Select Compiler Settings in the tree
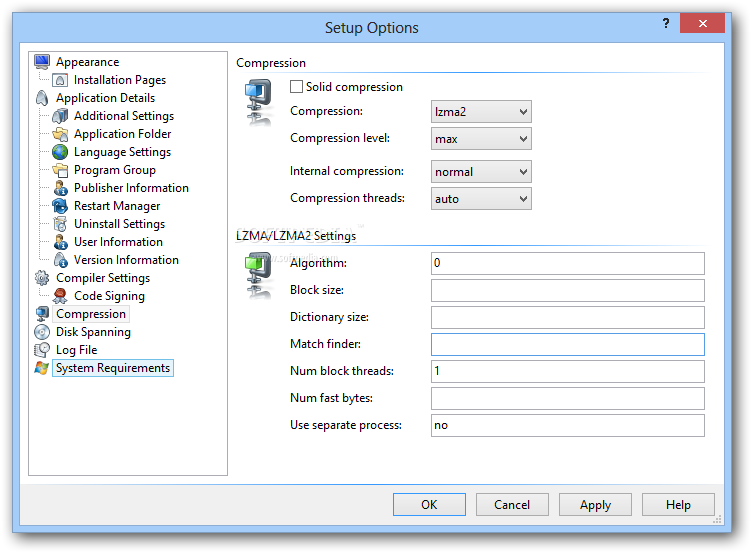The image size is (752, 553). (103, 278)
